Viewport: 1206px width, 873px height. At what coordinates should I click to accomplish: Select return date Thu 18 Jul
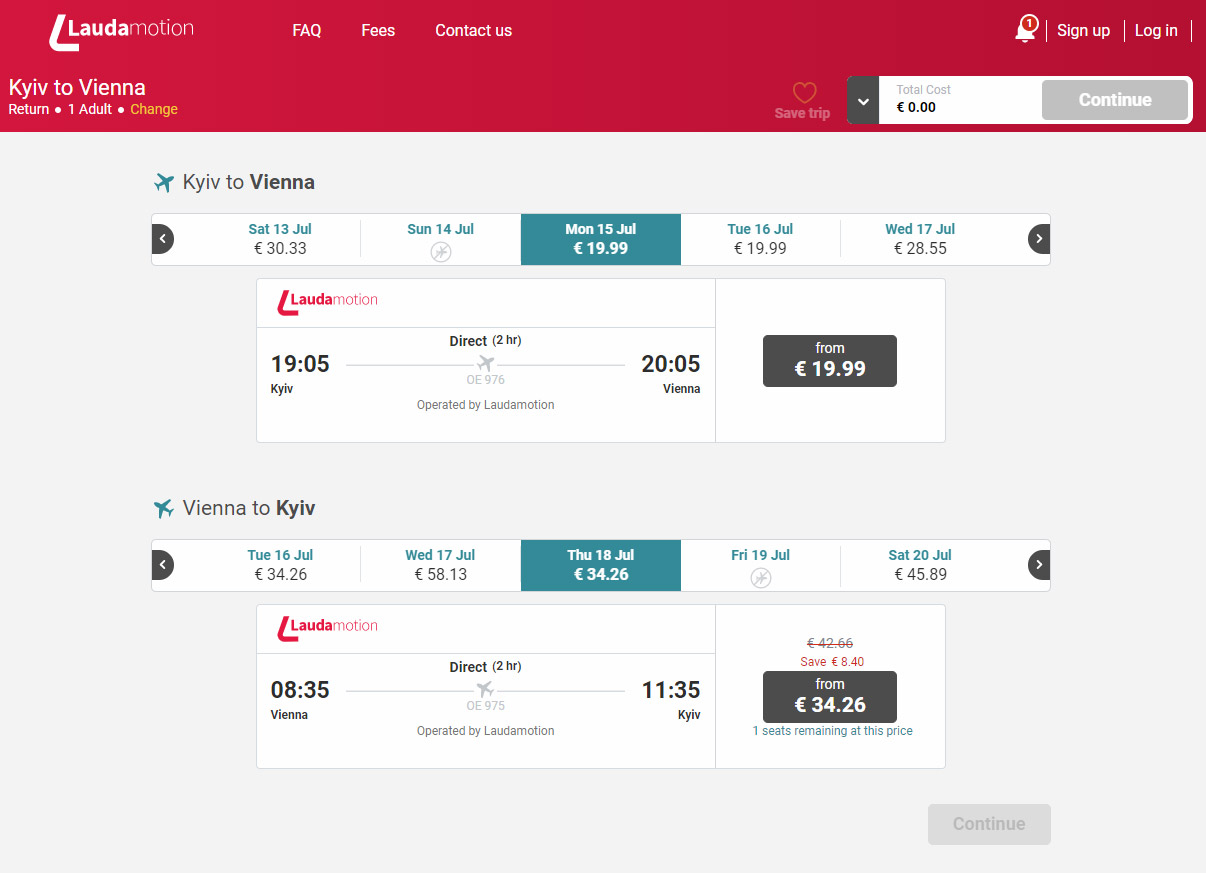point(601,565)
